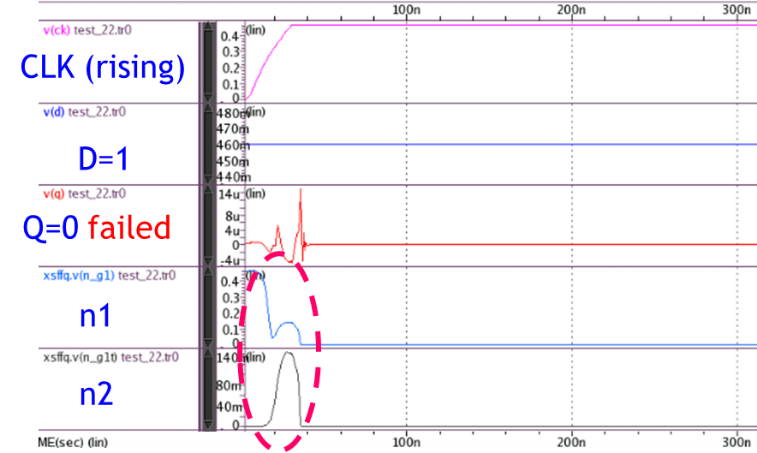Select the v(q) test_22.tr0 signal label
Viewport: 757px width, 453px height.
84,194
